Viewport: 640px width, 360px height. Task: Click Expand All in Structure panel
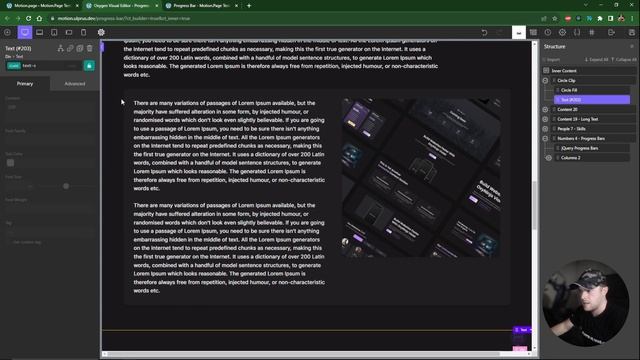596,60
